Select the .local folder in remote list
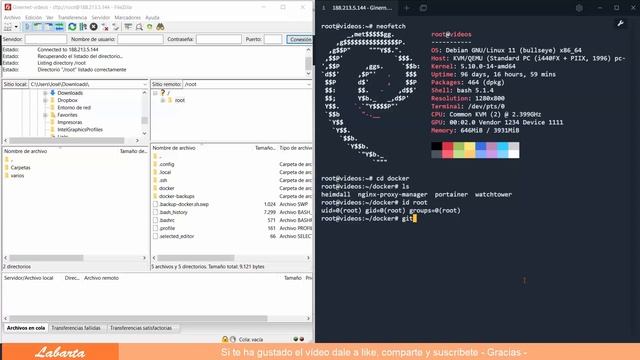 tap(165, 172)
